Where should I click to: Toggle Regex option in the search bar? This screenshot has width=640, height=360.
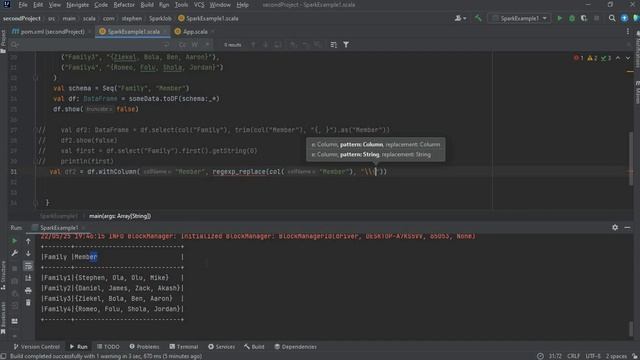point(207,45)
